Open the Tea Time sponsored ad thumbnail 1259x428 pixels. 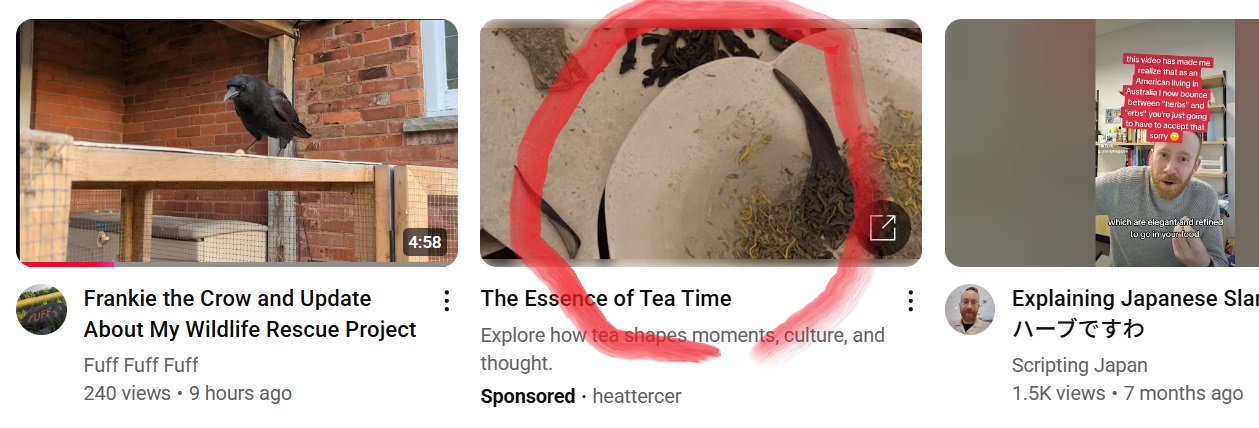click(701, 143)
